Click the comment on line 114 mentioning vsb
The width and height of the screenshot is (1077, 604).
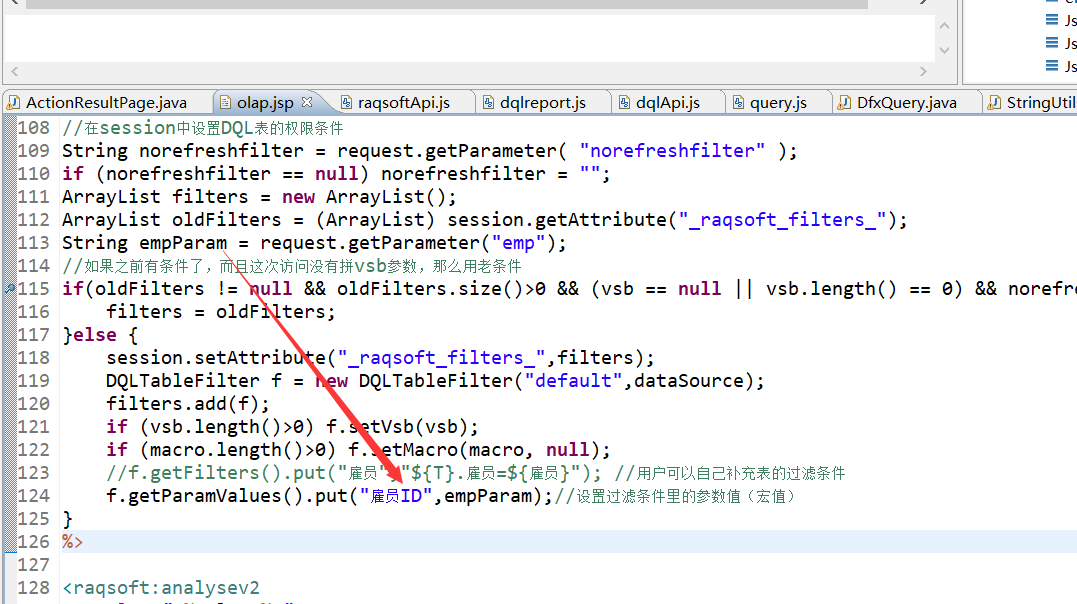point(292,266)
